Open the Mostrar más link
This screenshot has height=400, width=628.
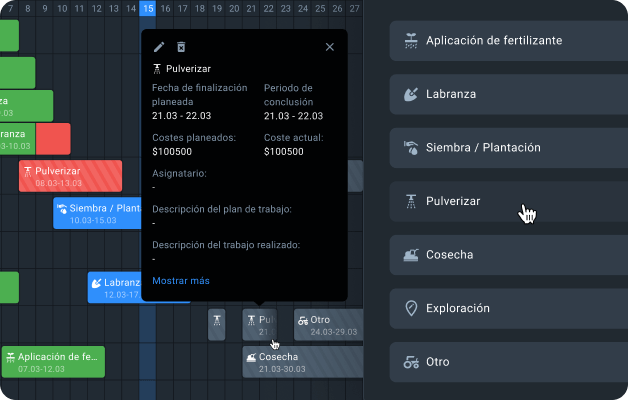tap(181, 281)
